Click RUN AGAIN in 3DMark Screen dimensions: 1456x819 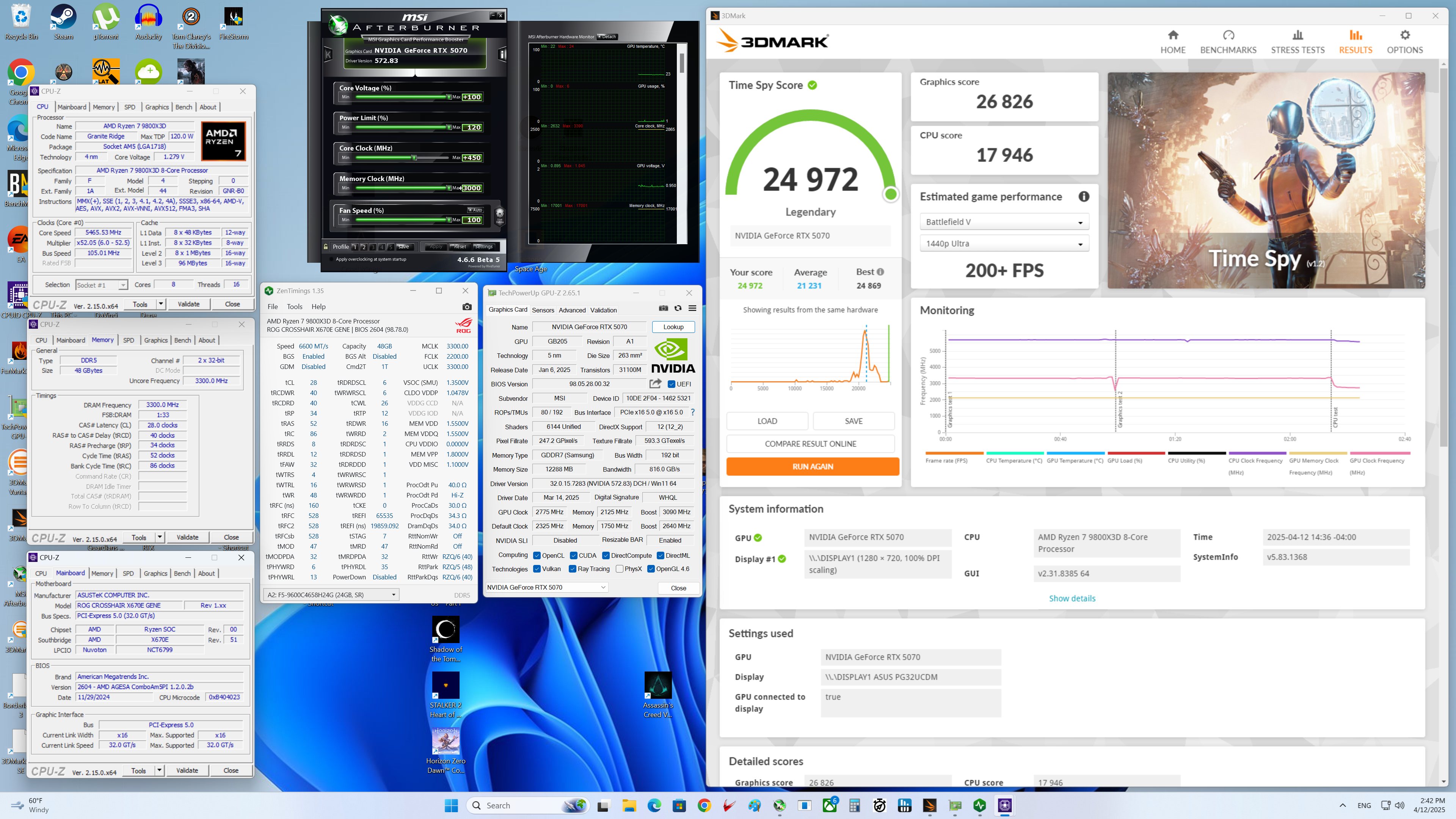click(812, 466)
